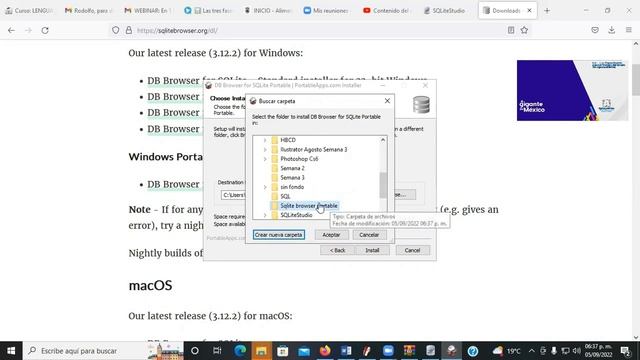The height and width of the screenshot is (360, 640).
Task: Click the site padlock icon
Action: (x=129, y=30)
